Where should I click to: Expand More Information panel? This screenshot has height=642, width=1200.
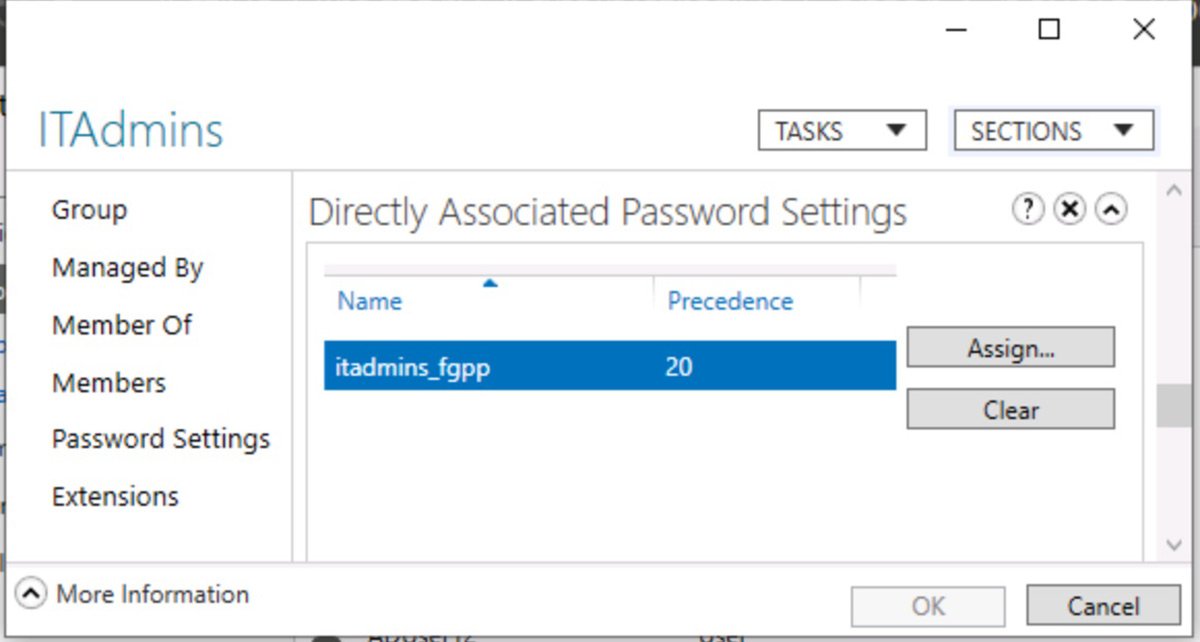click(x=32, y=594)
